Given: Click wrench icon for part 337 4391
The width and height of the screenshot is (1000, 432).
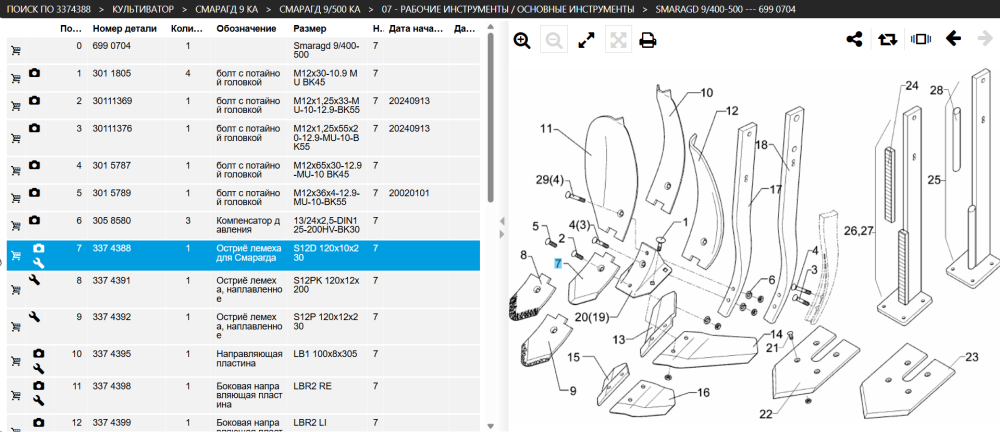Looking at the screenshot, I should click(x=34, y=280).
